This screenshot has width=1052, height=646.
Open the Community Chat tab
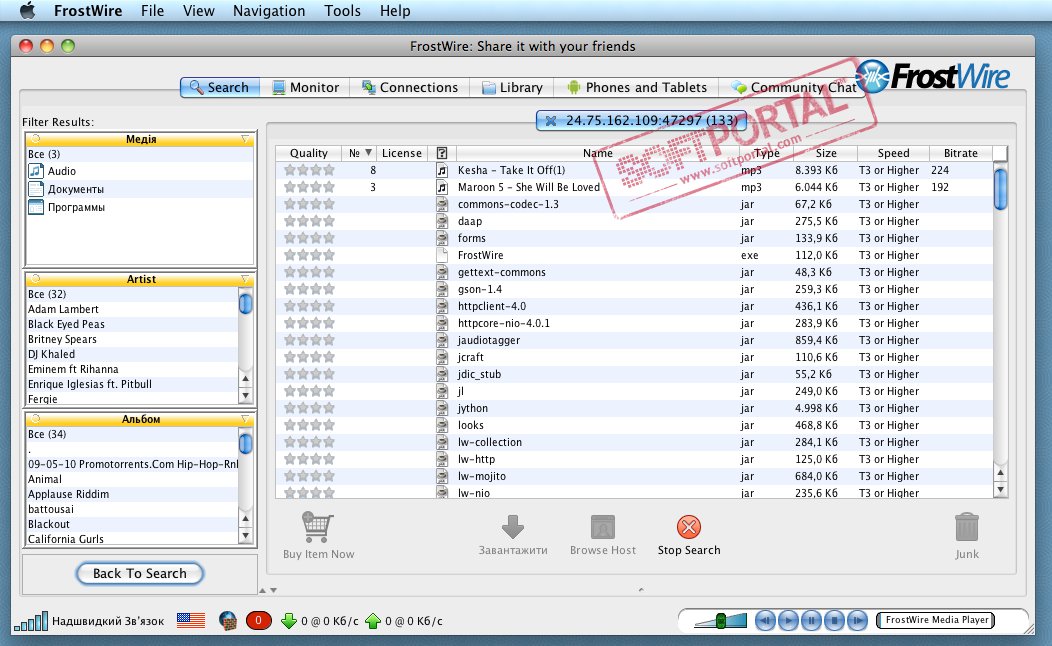(x=793, y=87)
